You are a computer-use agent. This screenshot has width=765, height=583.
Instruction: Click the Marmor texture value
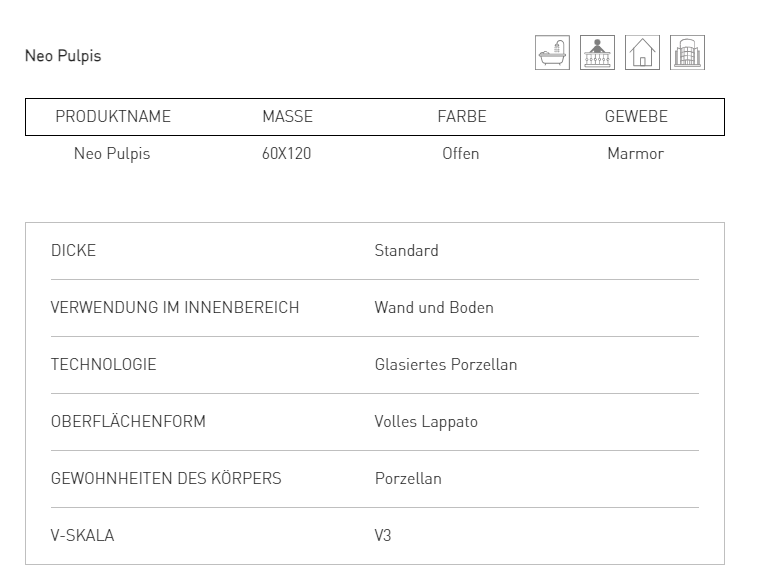coord(636,154)
